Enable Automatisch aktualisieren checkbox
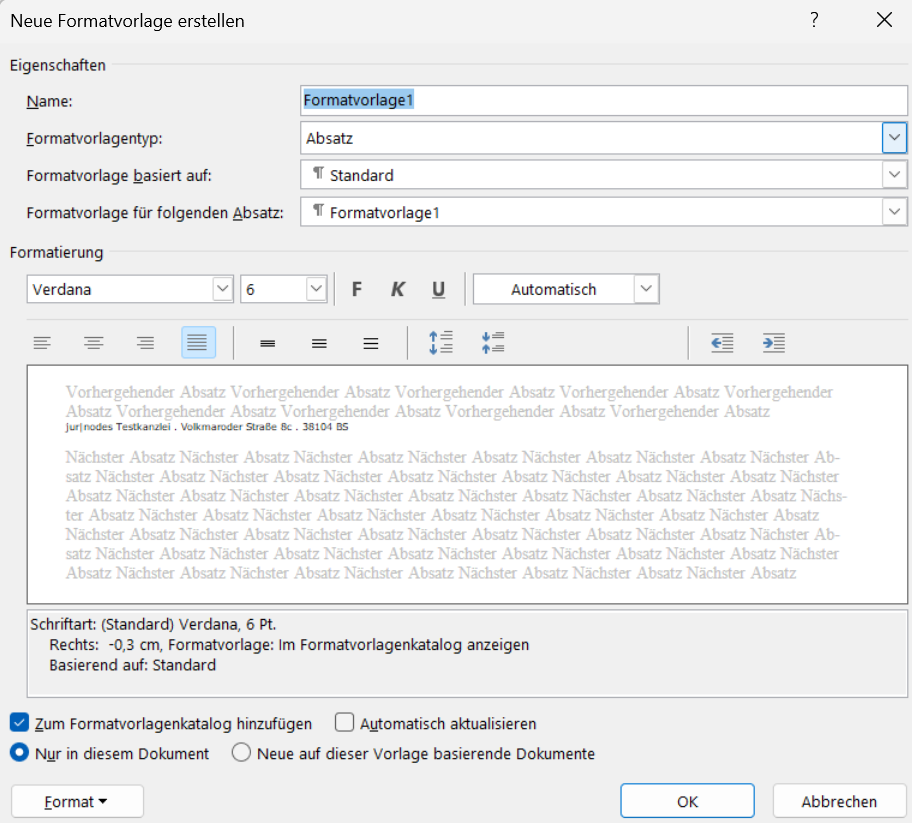 (345, 723)
